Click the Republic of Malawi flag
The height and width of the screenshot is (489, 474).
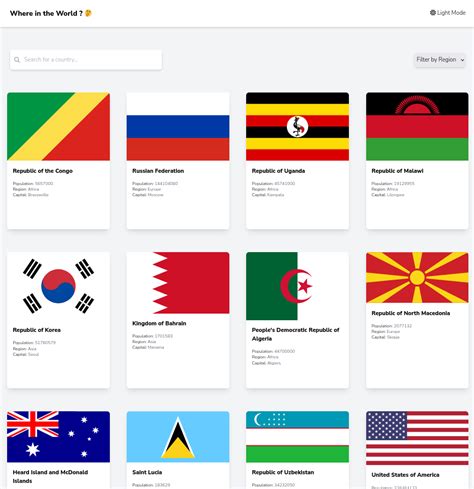pos(417,126)
